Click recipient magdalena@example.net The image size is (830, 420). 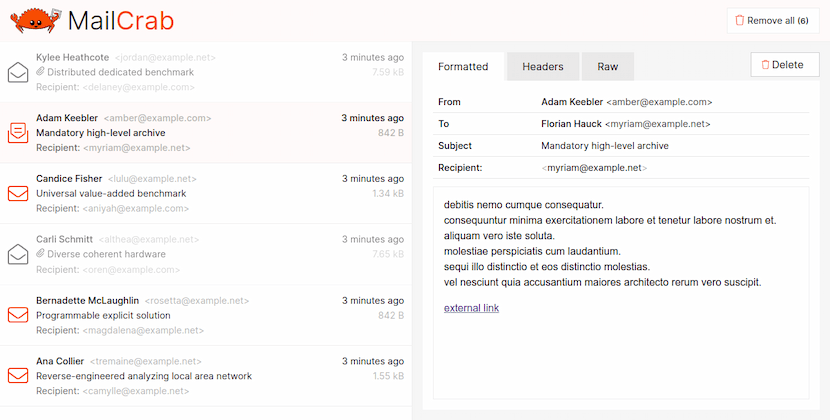pos(143,330)
